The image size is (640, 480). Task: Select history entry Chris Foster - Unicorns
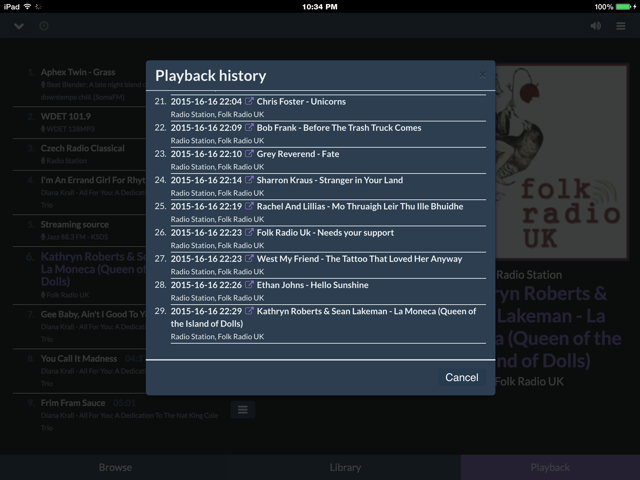point(301,101)
